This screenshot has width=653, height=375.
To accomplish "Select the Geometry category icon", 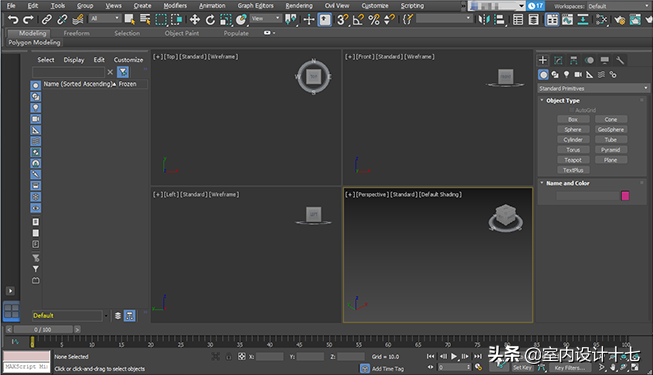I will (x=543, y=75).
